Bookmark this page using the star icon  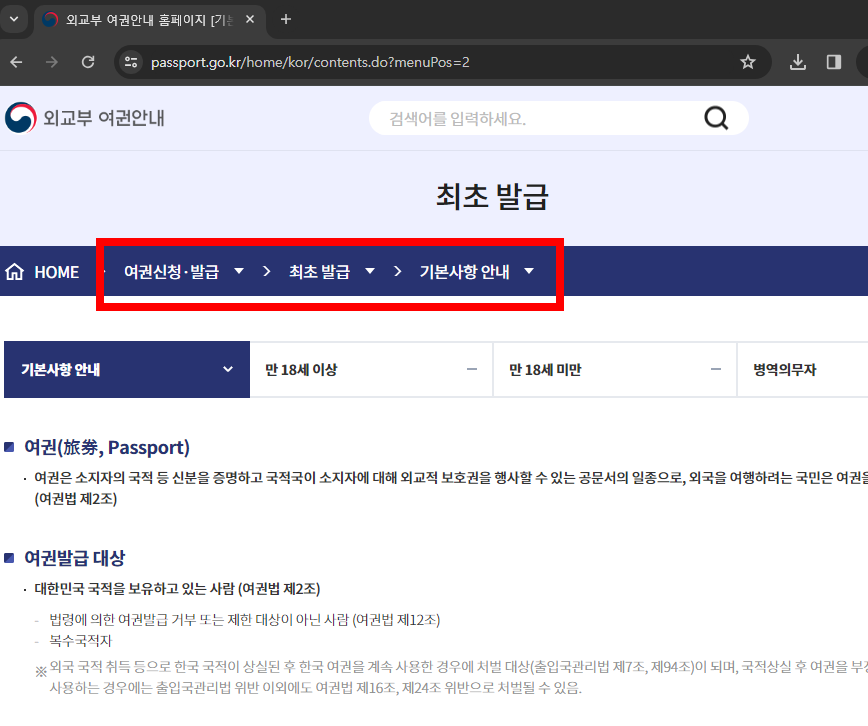pyautogui.click(x=747, y=62)
